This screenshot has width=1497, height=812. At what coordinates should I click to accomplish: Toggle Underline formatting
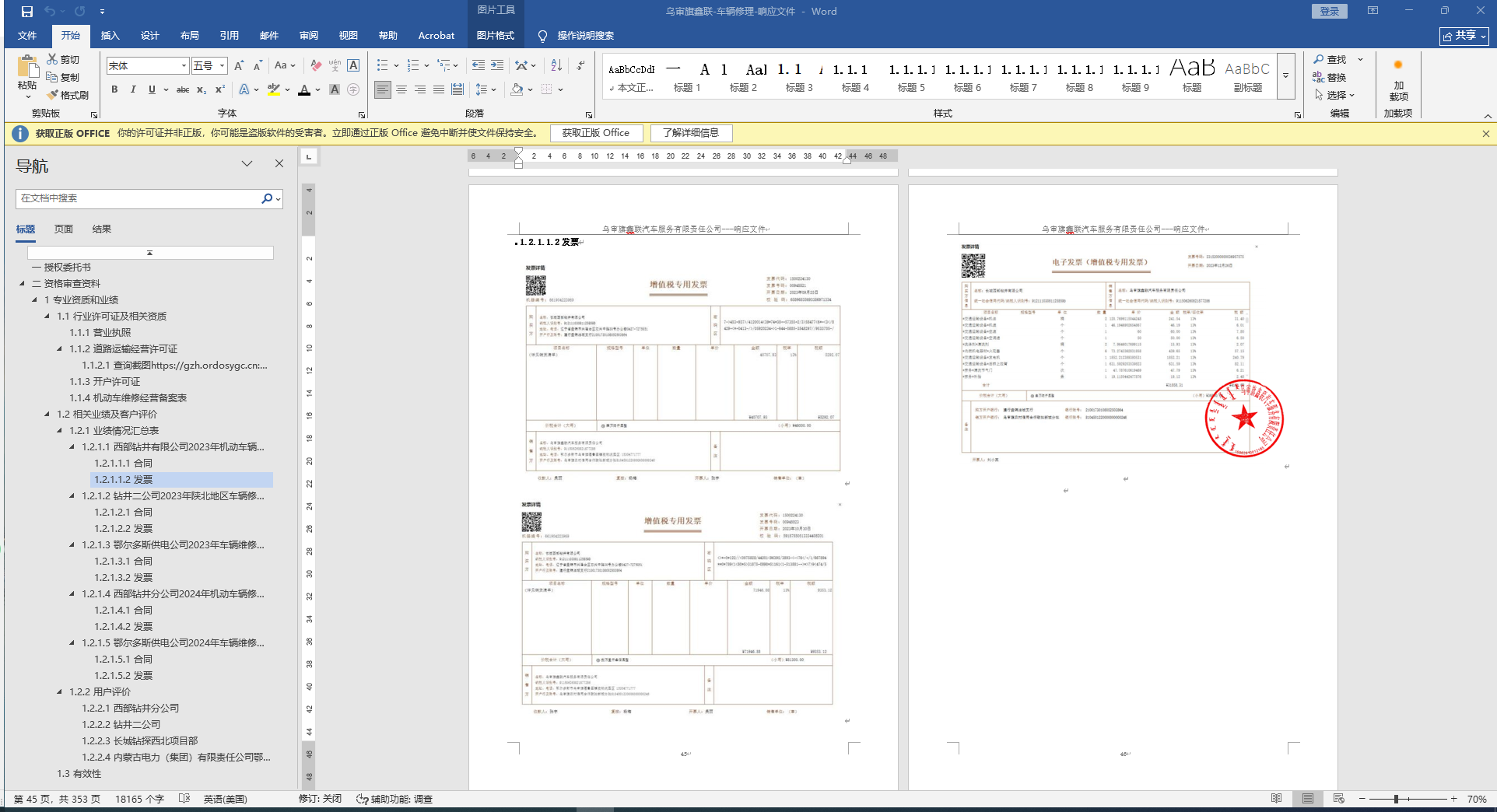tap(152, 90)
